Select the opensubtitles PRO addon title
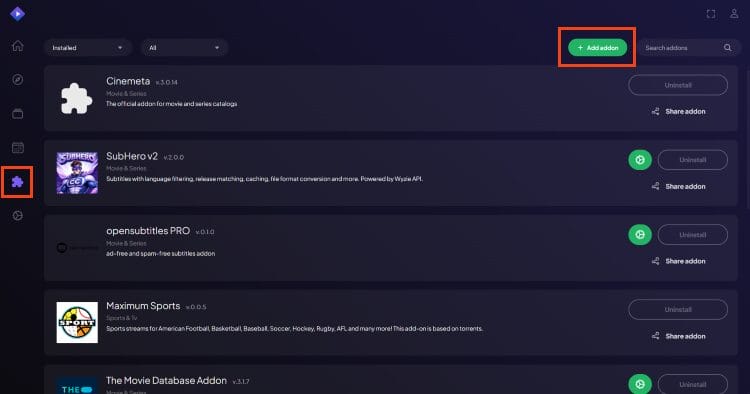750x394 pixels. click(148, 231)
